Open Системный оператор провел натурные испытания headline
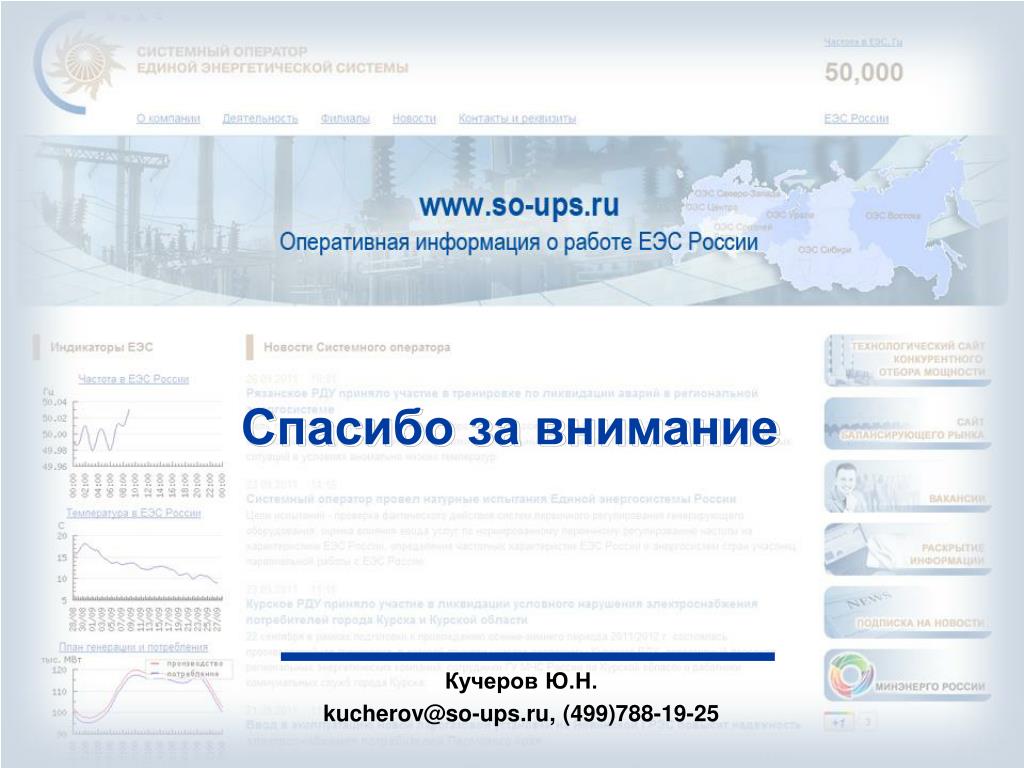Screen dimensions: 1024x768 coord(490,499)
